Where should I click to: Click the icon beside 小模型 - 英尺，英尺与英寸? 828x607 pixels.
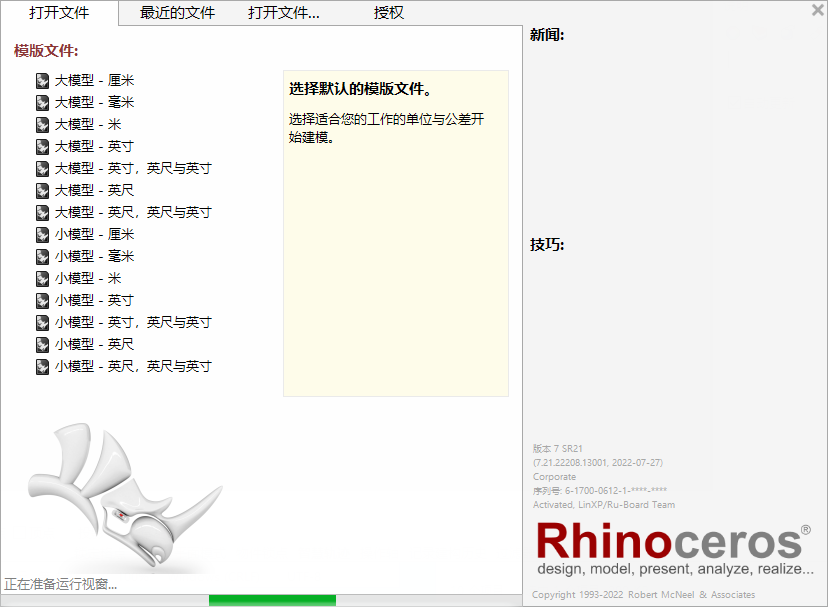pyautogui.click(x=42, y=367)
